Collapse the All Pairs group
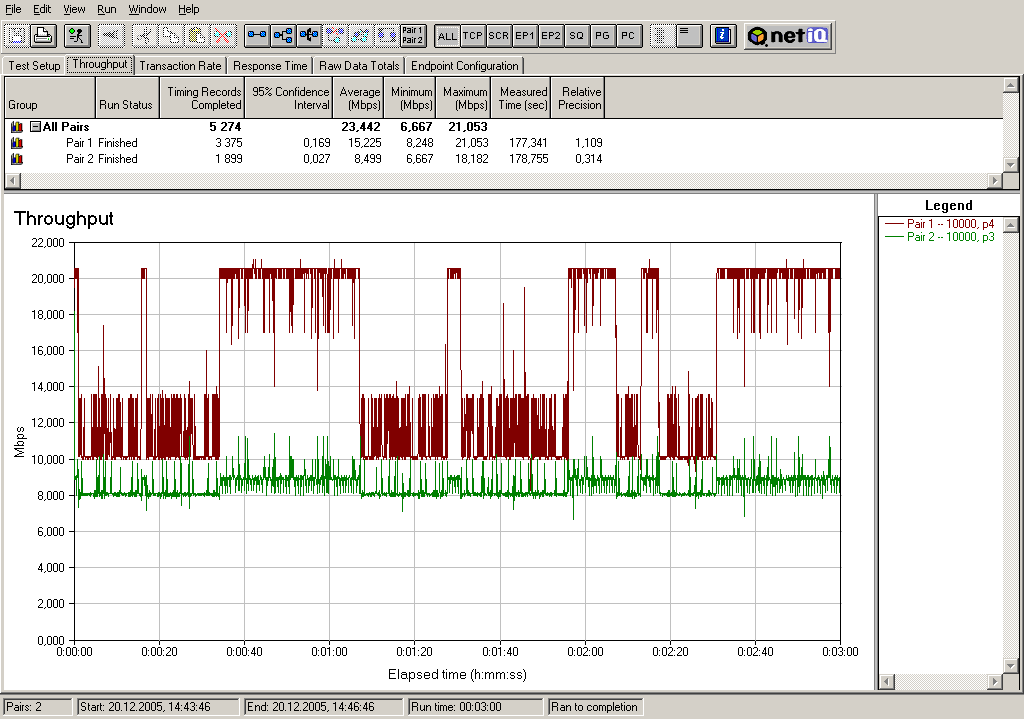Image resolution: width=1024 pixels, height=719 pixels. (35, 127)
